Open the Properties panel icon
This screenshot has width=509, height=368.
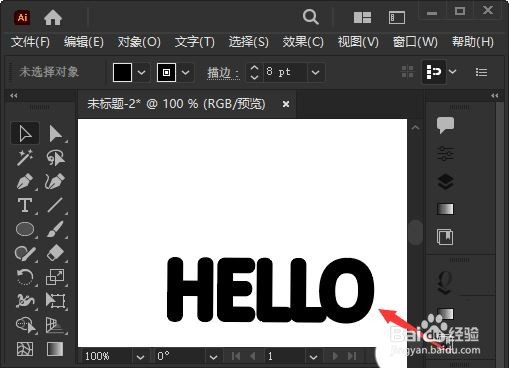pos(445,154)
